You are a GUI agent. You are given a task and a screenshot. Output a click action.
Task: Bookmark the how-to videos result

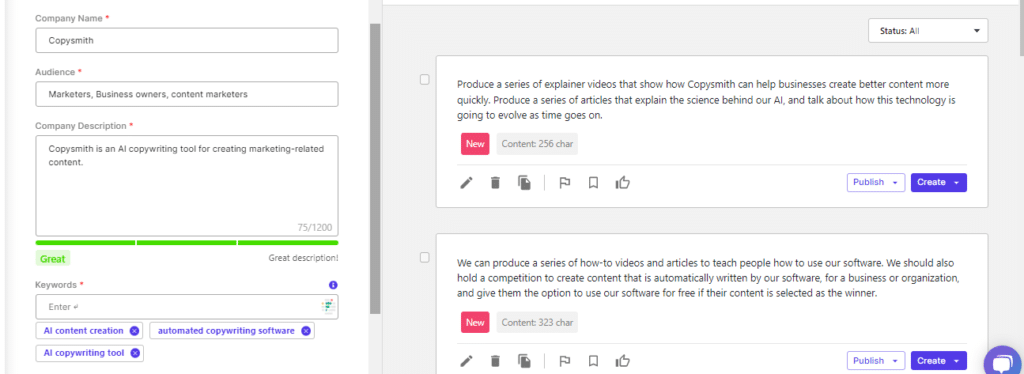593,360
